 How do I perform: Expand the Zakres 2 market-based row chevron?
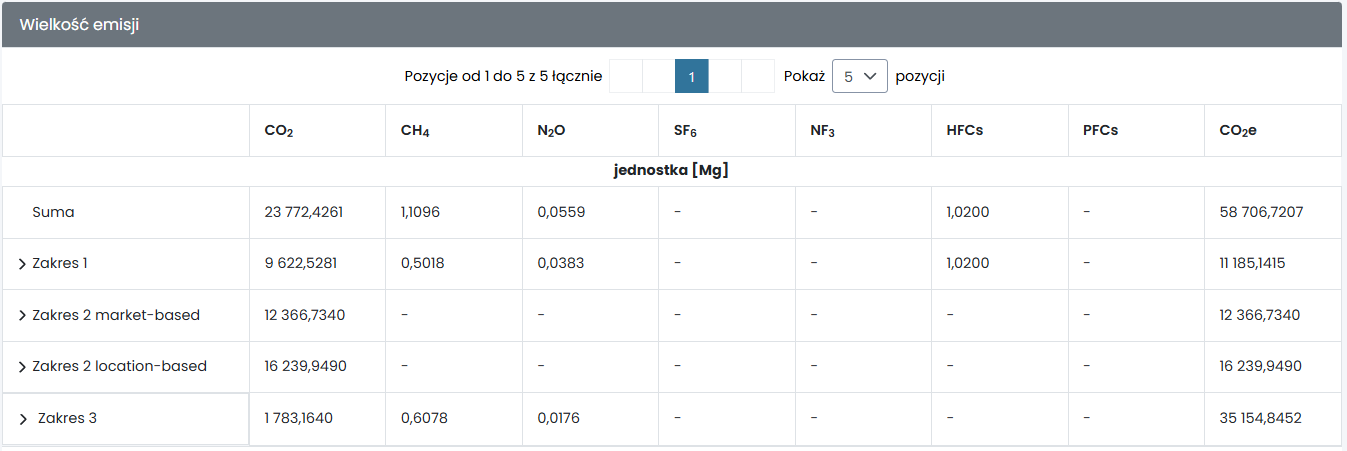point(22,316)
